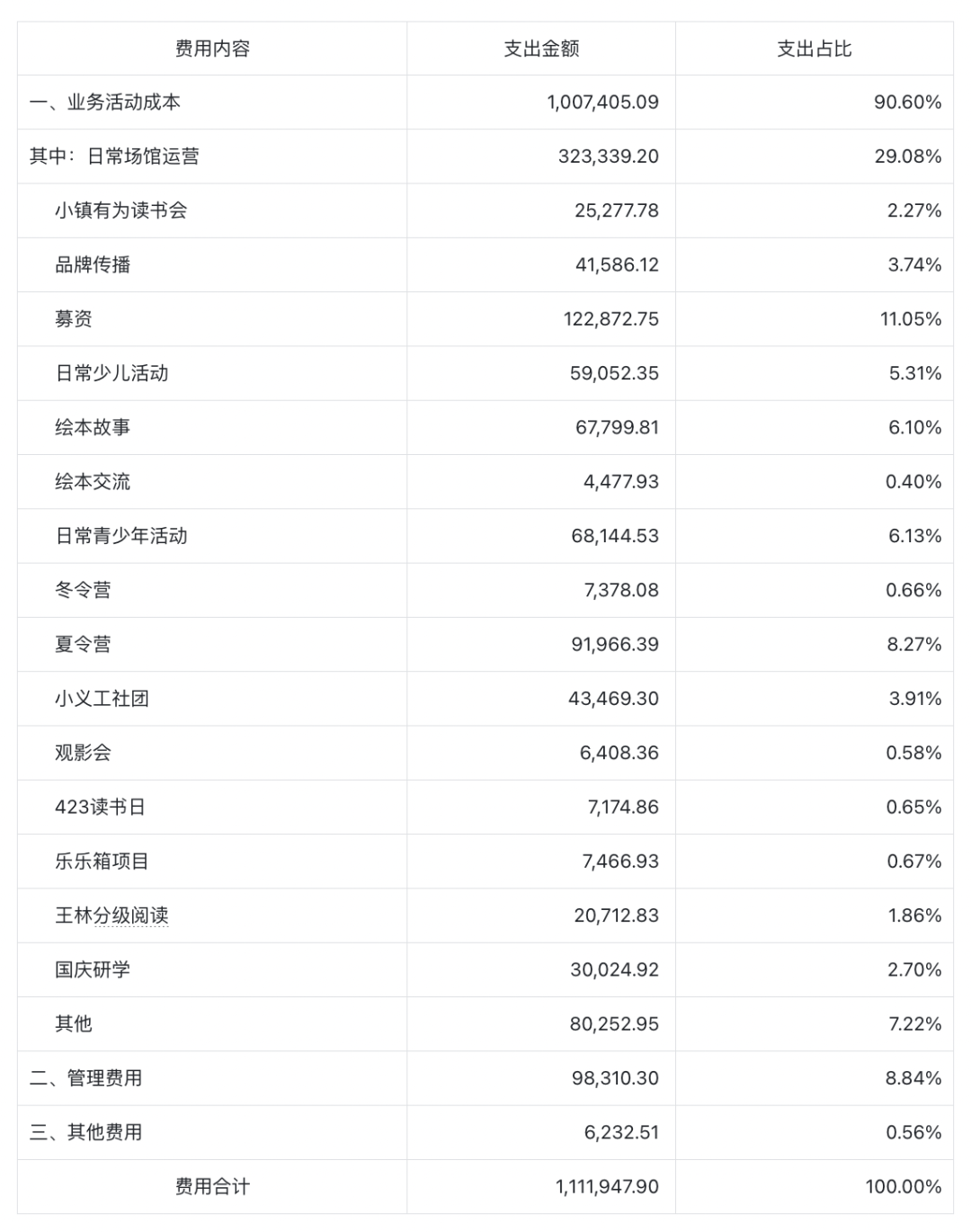Screen dimensions: 971x1232
Task: Click the 费用合计 total 1,111,947.90
Action: pos(607,1186)
